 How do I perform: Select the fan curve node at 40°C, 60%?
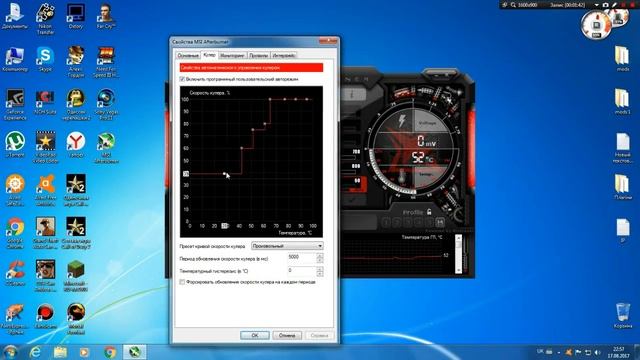[x=242, y=149]
